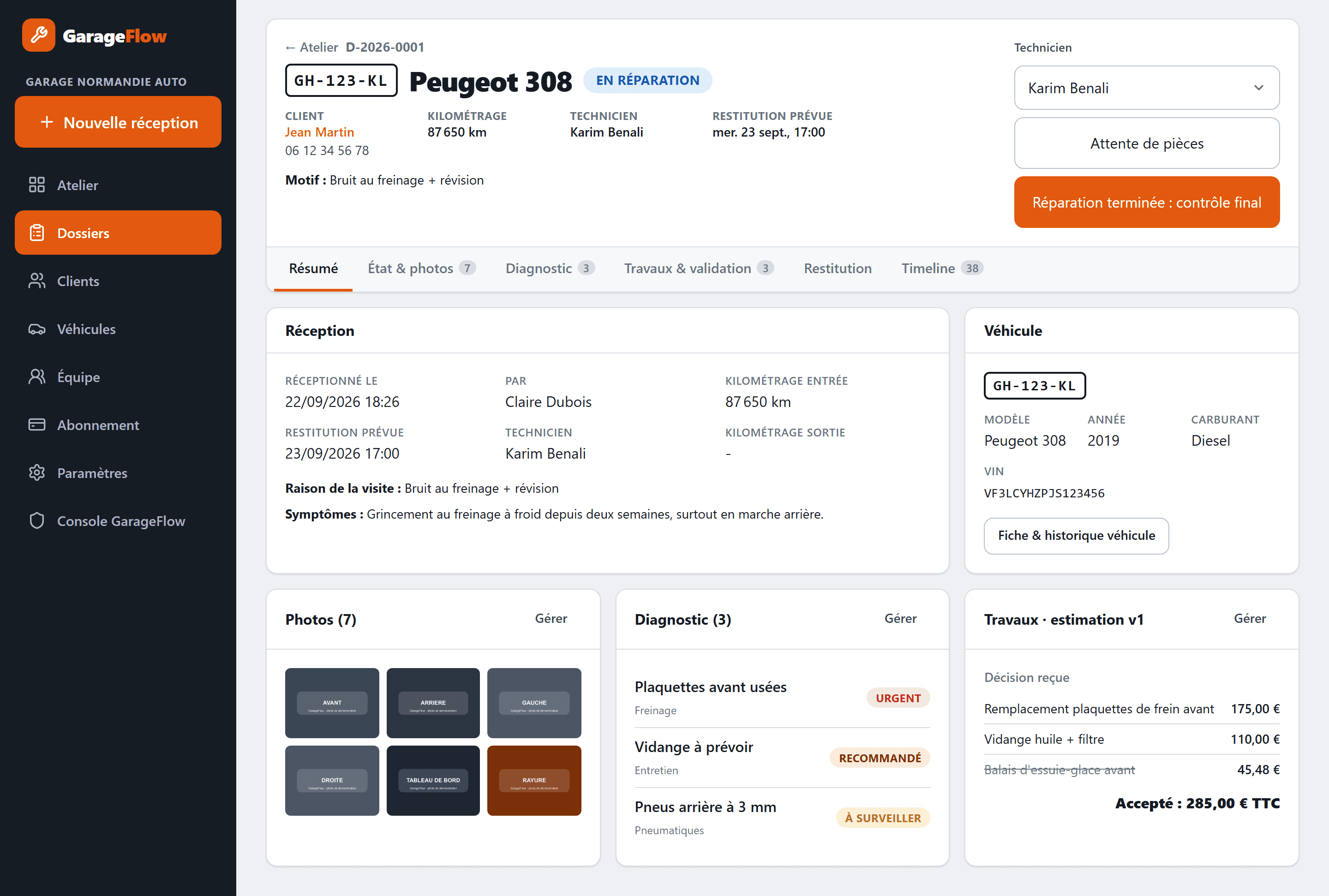Click the client link Jean Martin
The height and width of the screenshot is (896, 1329).
319,132
